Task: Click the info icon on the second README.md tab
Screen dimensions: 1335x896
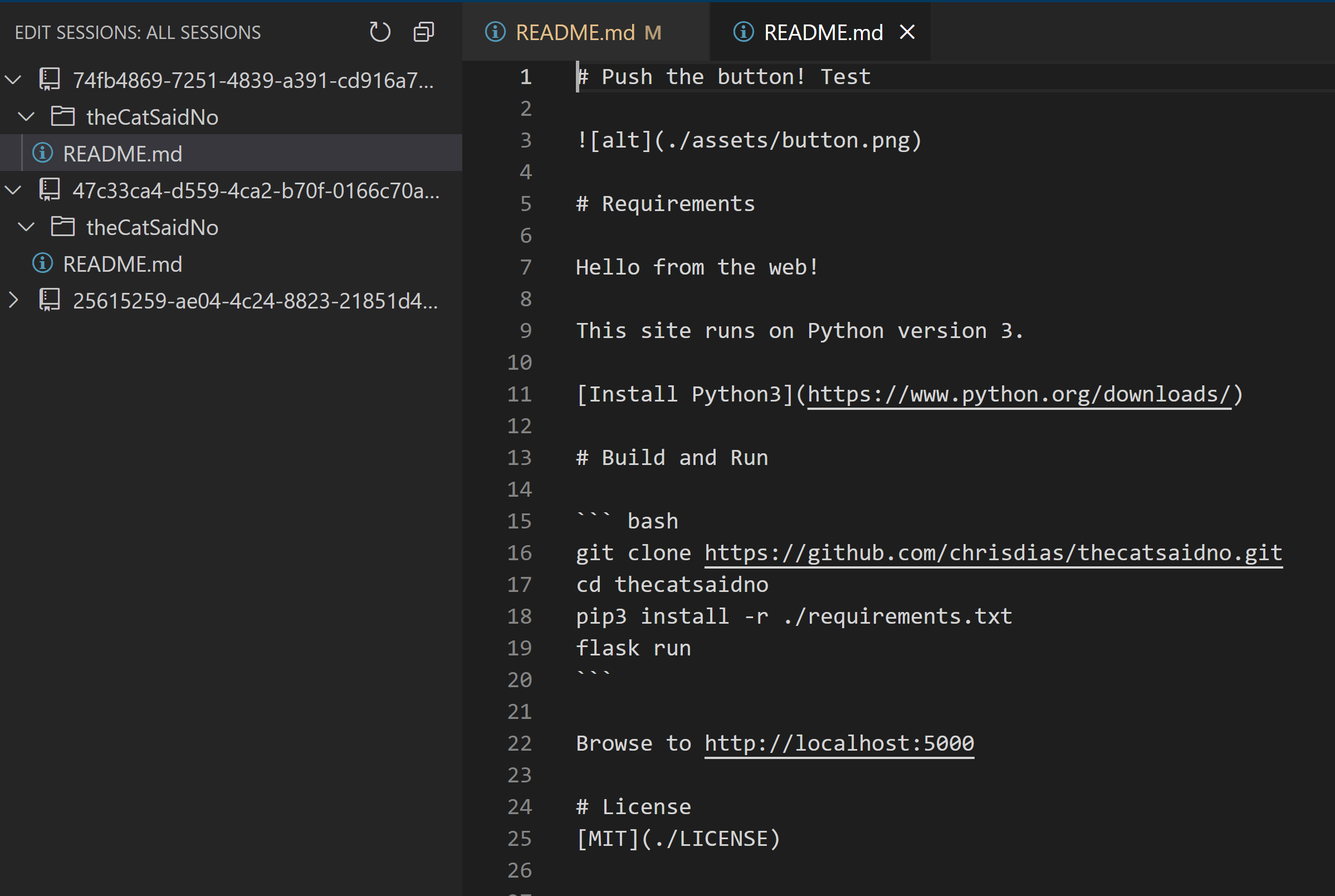Action: click(743, 32)
